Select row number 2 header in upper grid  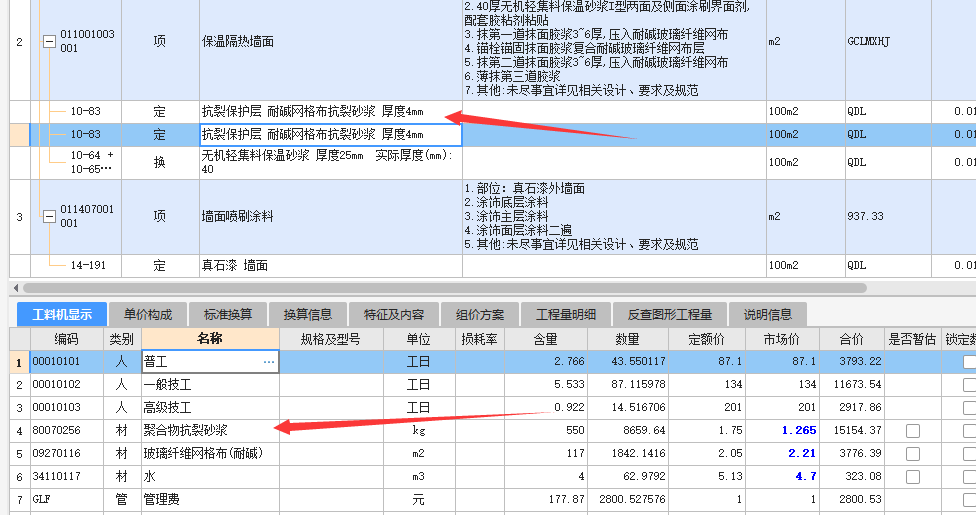click(19, 42)
